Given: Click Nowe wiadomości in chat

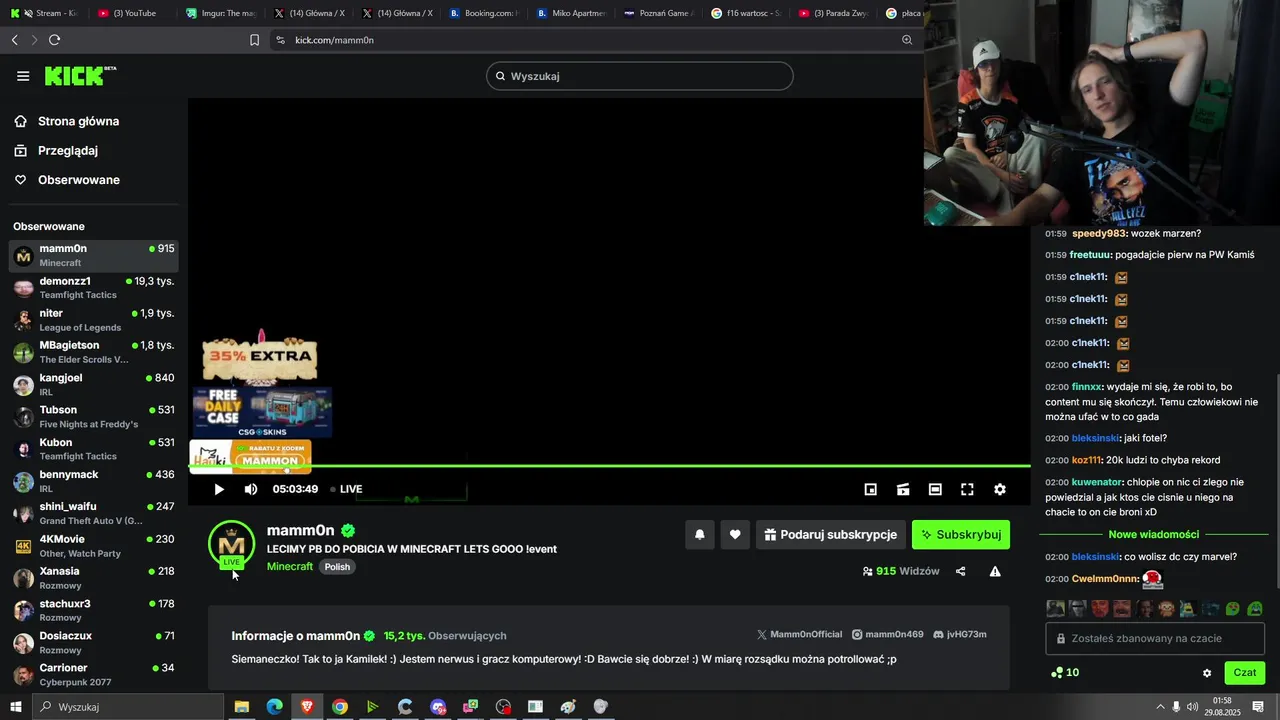Looking at the screenshot, I should pos(1154,535).
